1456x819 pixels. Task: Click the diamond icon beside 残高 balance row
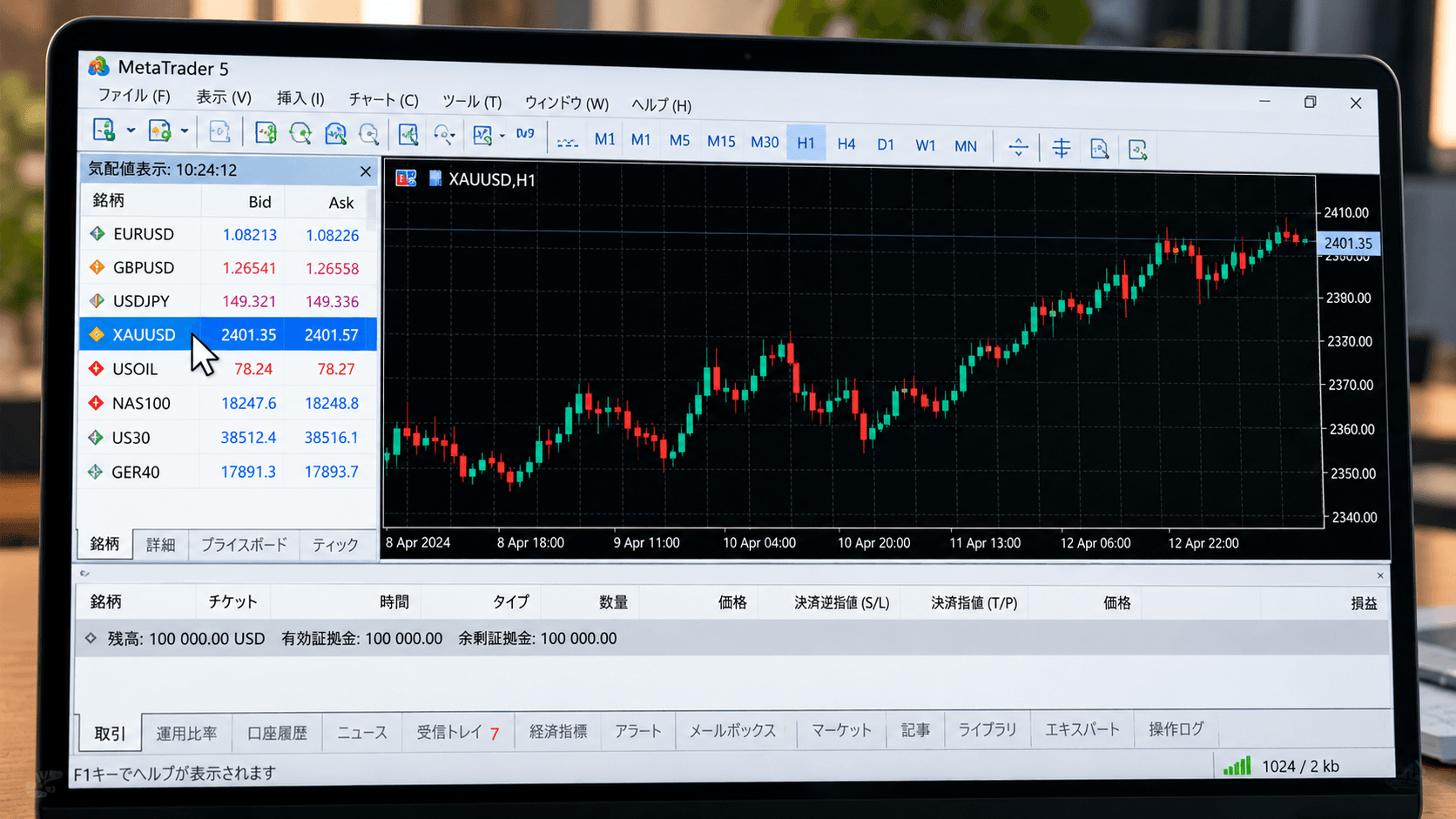(x=91, y=638)
